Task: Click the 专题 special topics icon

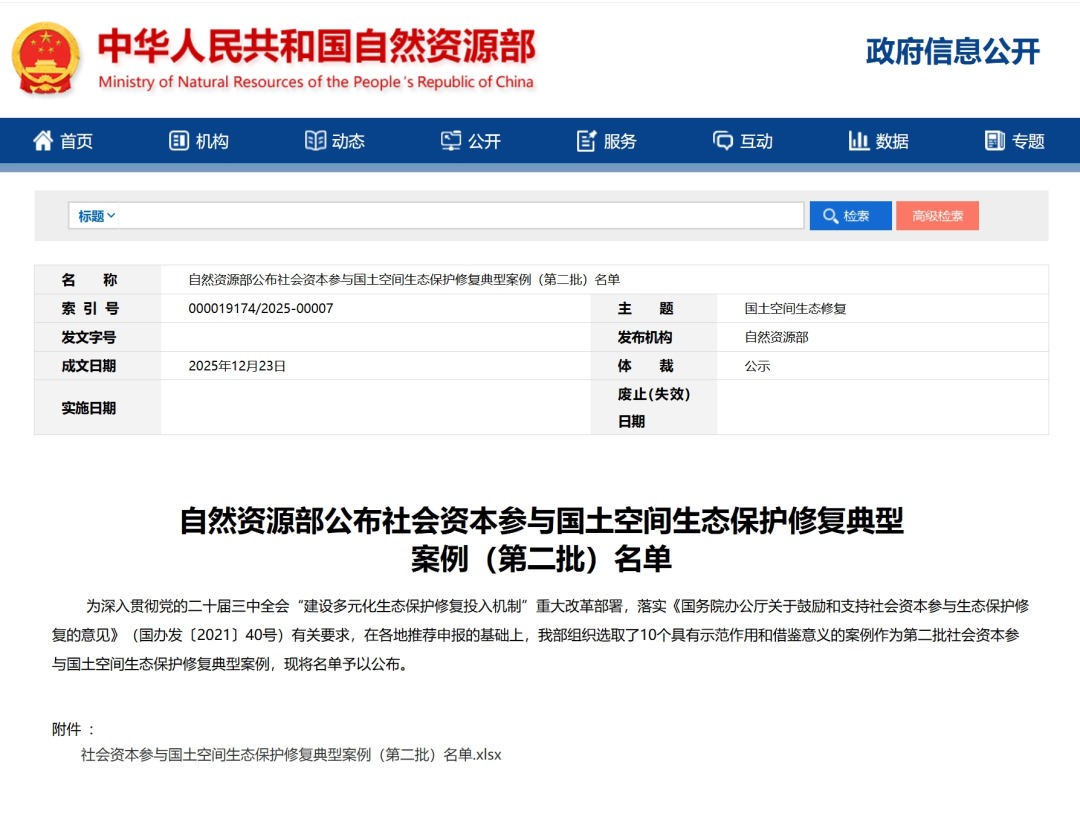Action: tap(995, 141)
